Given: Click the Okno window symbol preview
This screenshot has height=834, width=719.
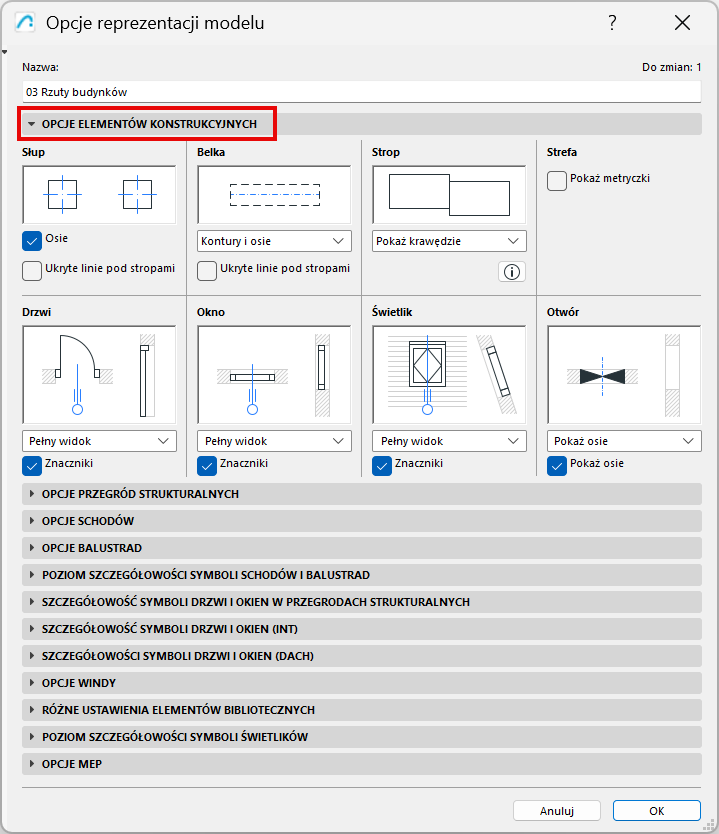Looking at the screenshot, I should click(x=274, y=375).
